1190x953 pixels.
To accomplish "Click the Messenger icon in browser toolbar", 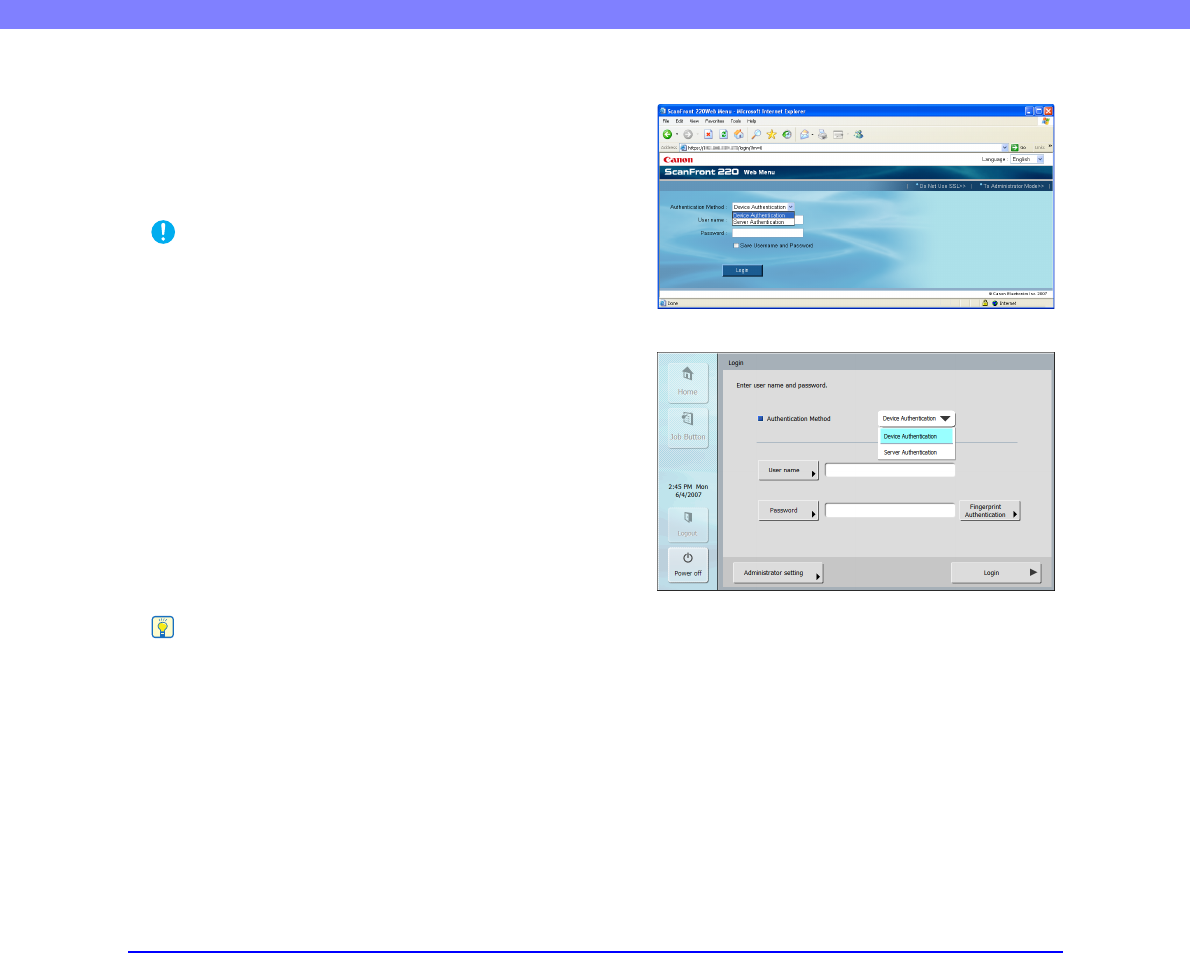I will (x=858, y=134).
